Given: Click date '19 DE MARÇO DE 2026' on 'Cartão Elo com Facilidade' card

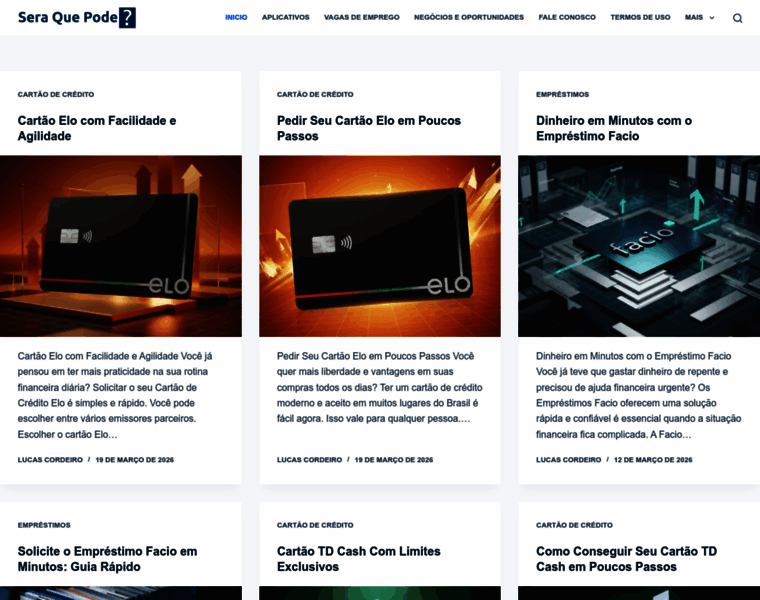Looking at the screenshot, I should tap(135, 460).
